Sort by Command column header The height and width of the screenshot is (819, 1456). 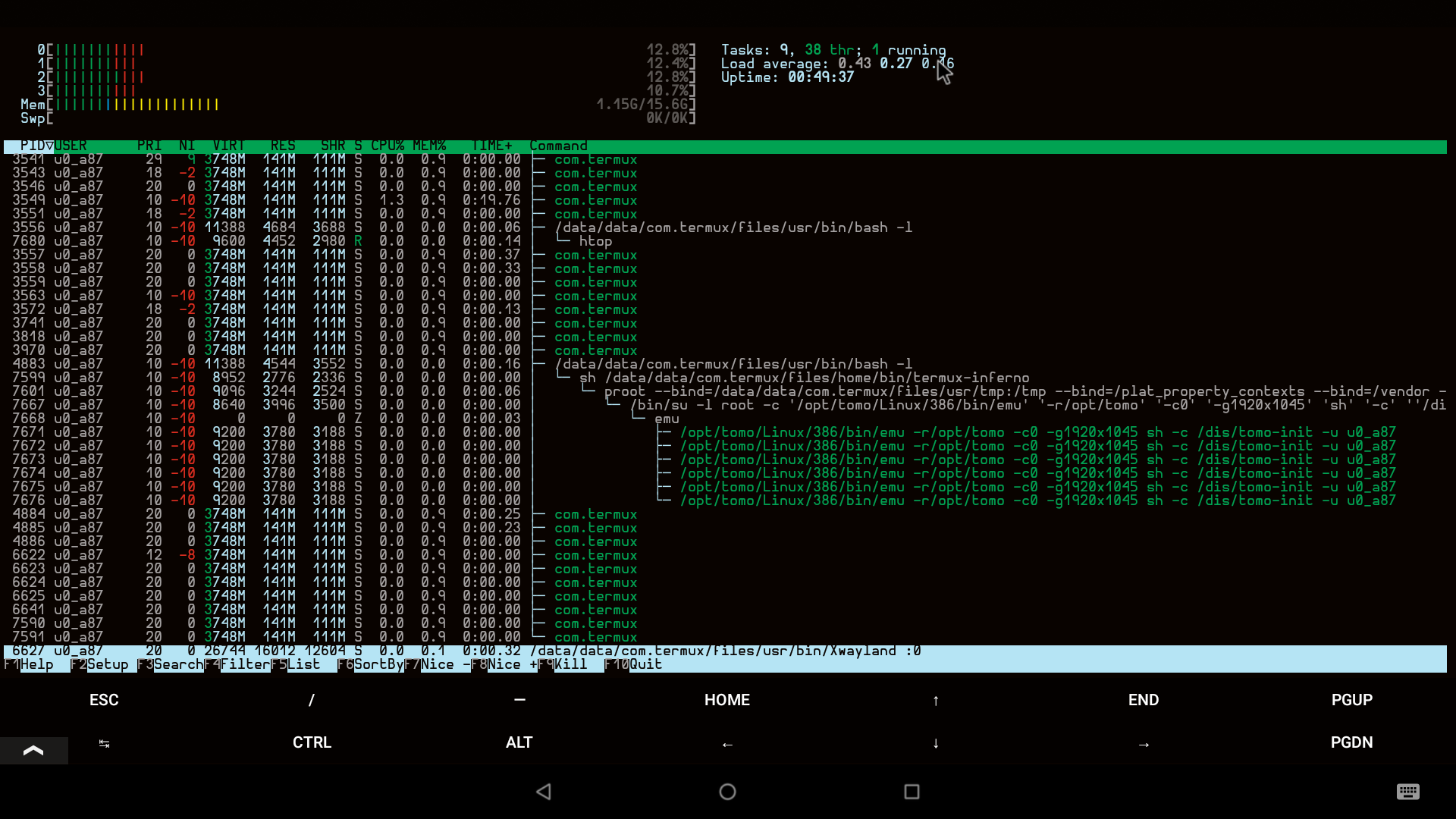pos(558,146)
